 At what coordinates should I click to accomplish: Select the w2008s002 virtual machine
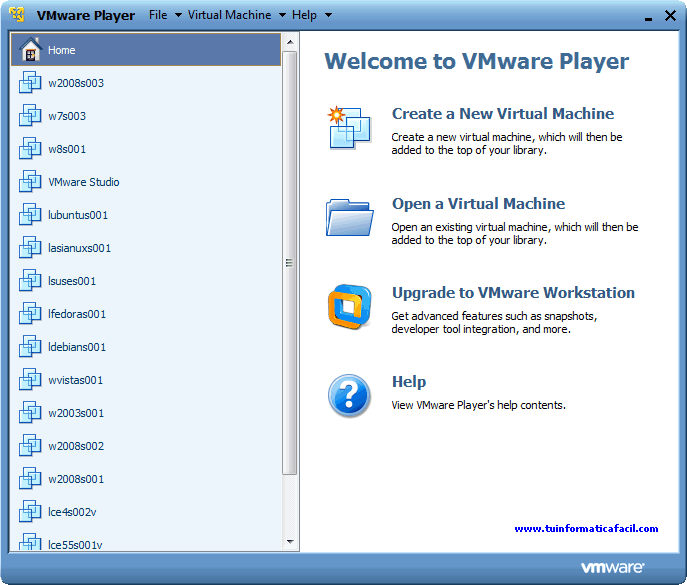click(x=145, y=446)
